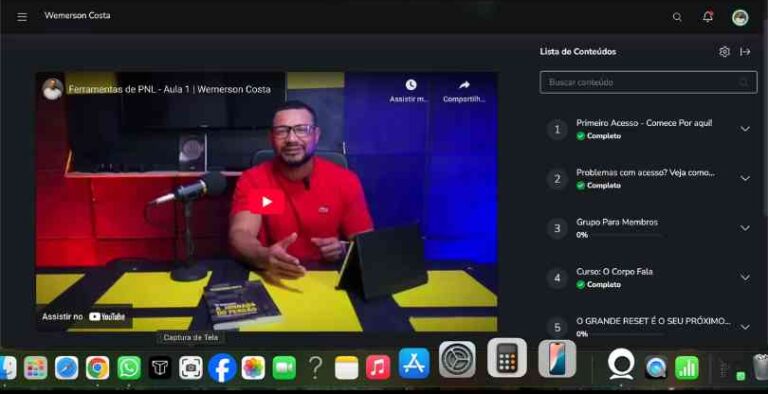Open the user profile avatar
This screenshot has height=394, width=768.
click(740, 17)
